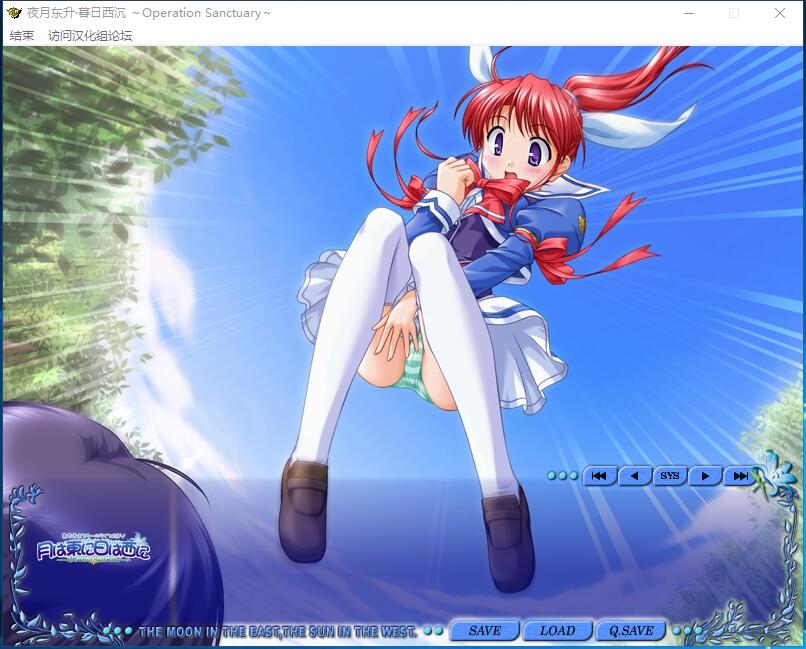Open the SYS system menu
Screen dimensions: 806x649
point(669,476)
